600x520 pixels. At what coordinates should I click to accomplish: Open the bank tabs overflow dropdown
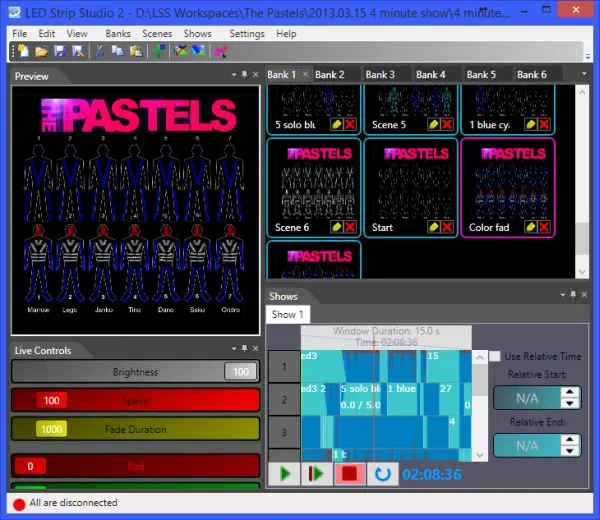584,73
